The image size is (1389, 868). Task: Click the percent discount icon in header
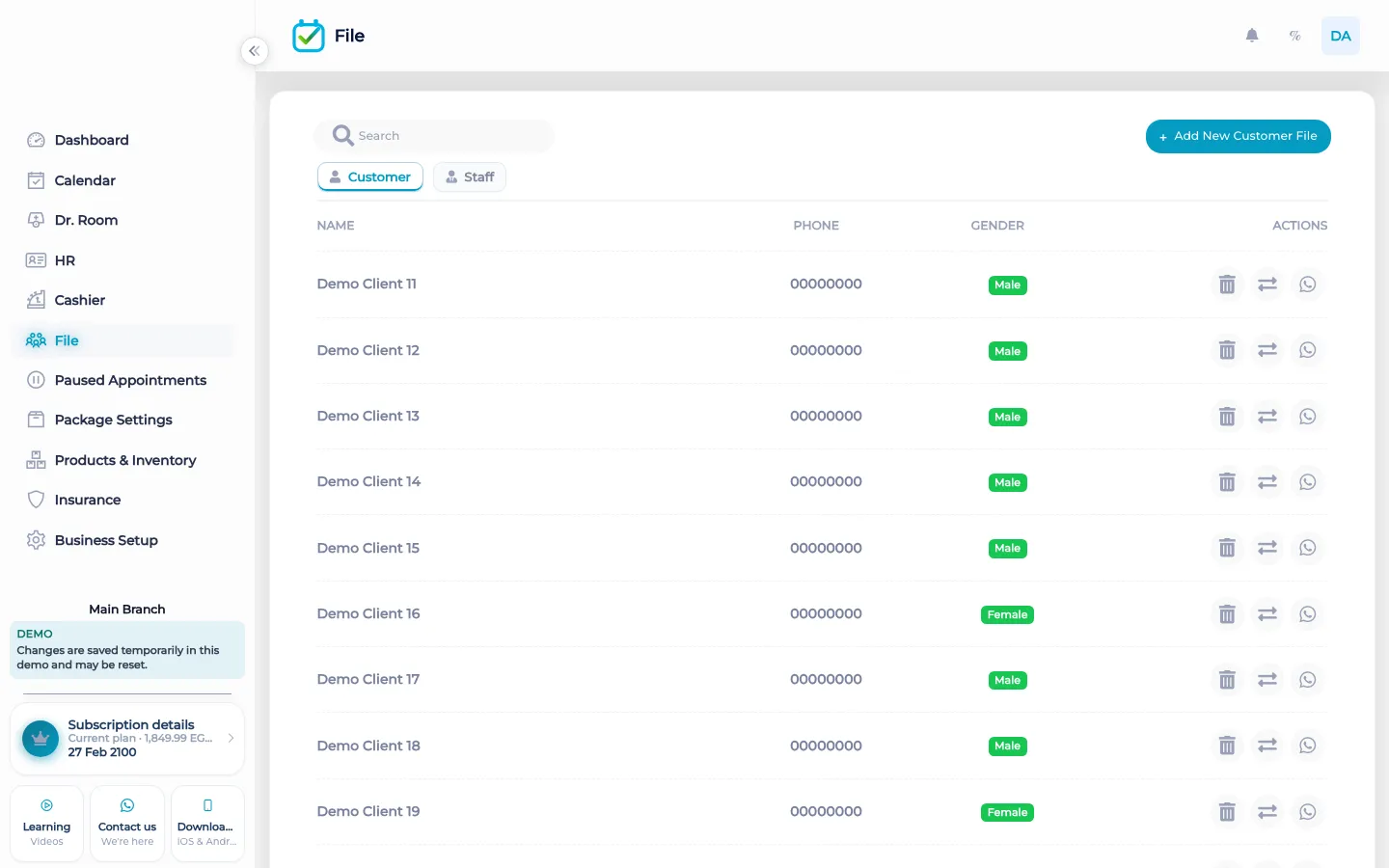(x=1295, y=36)
